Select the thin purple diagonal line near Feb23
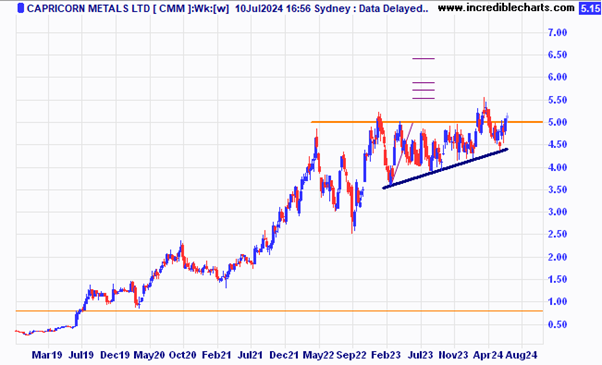Image resolution: width=602 pixels, height=365 pixels. (402, 153)
